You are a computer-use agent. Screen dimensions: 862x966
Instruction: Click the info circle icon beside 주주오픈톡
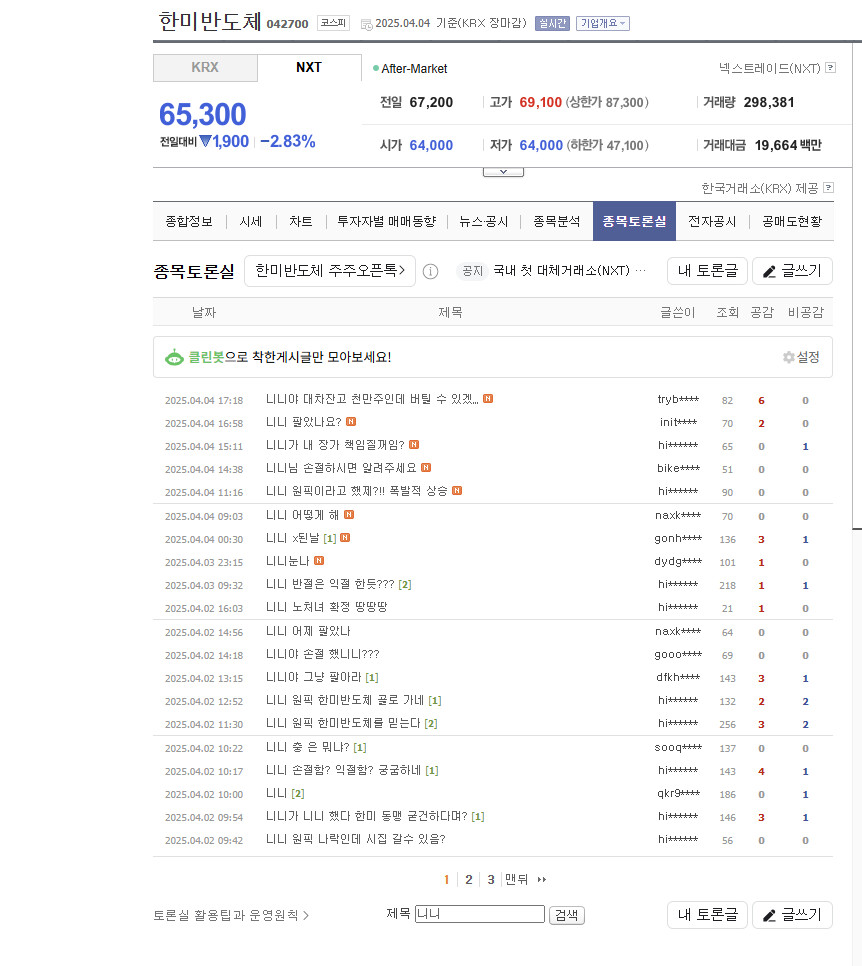431,271
